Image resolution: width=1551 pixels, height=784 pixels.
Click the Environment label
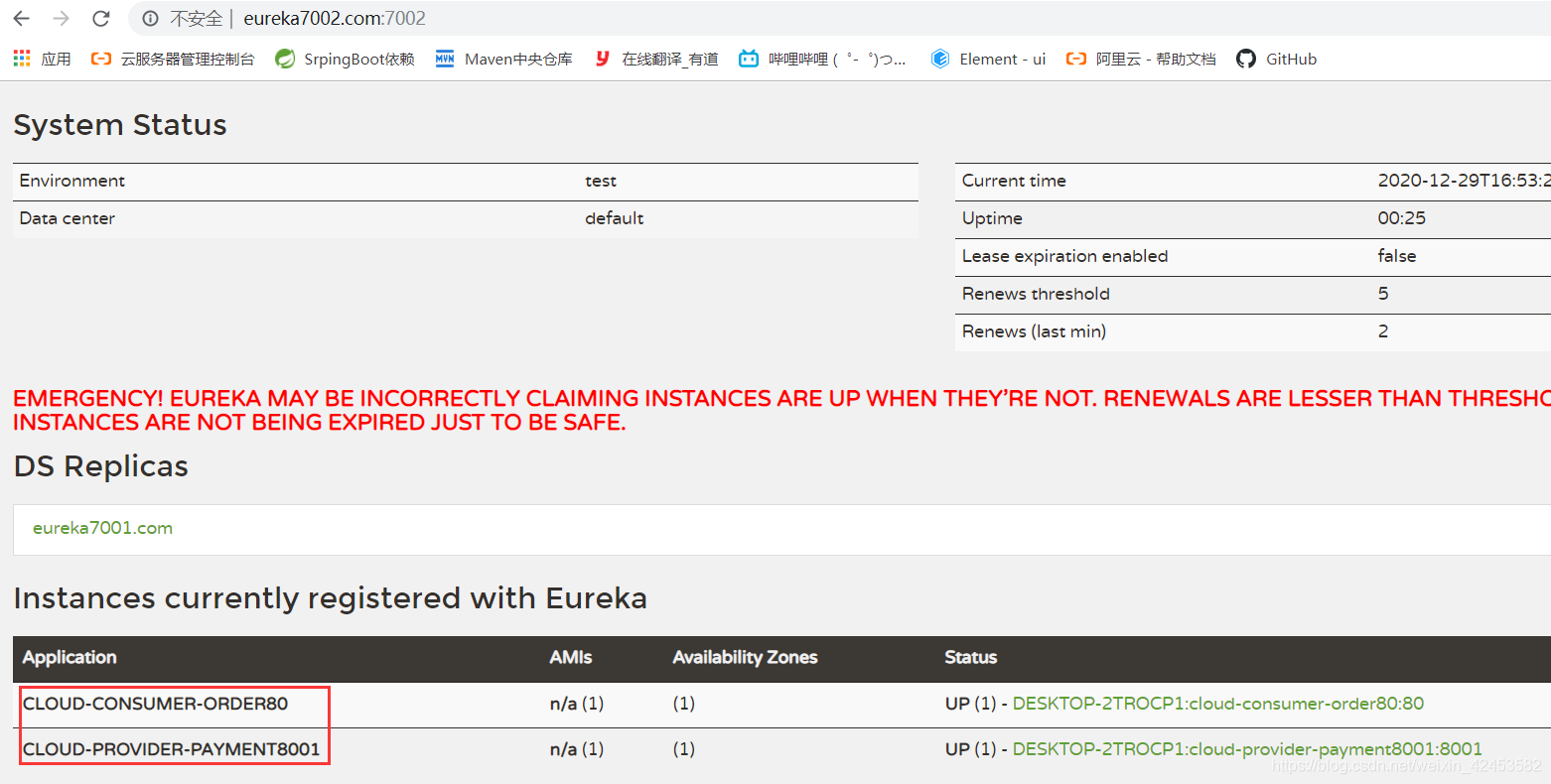72,181
